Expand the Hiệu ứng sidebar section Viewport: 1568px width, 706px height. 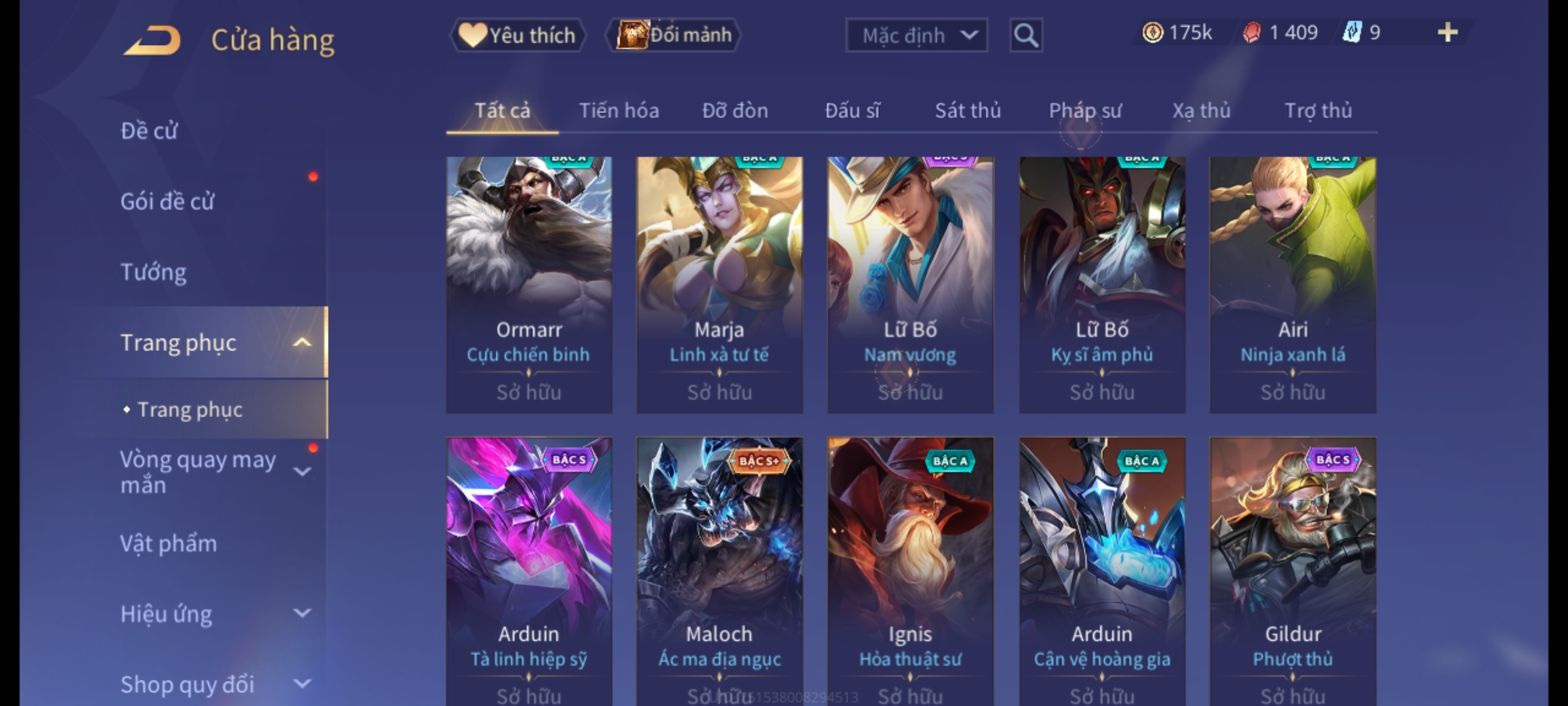(302, 613)
